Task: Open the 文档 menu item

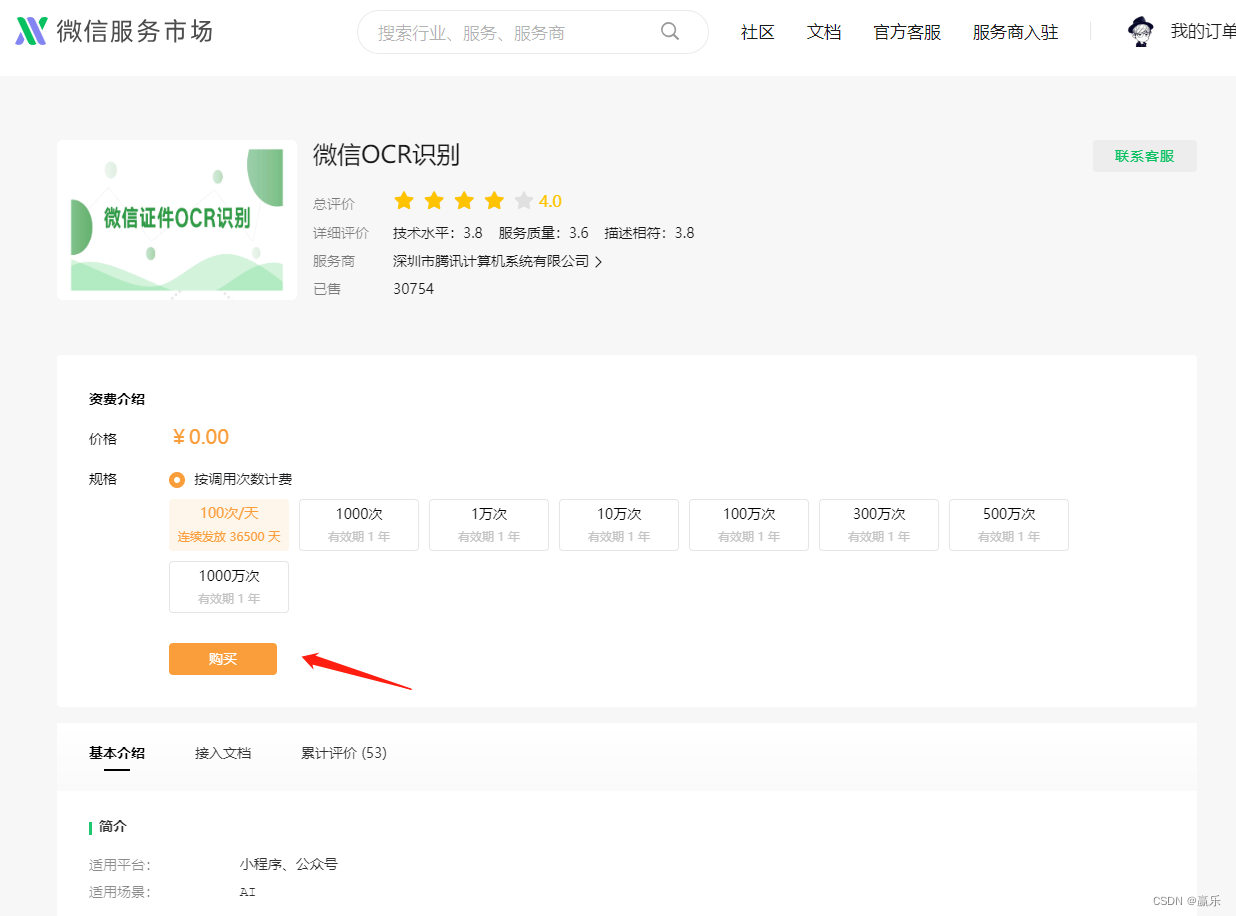Action: (824, 32)
